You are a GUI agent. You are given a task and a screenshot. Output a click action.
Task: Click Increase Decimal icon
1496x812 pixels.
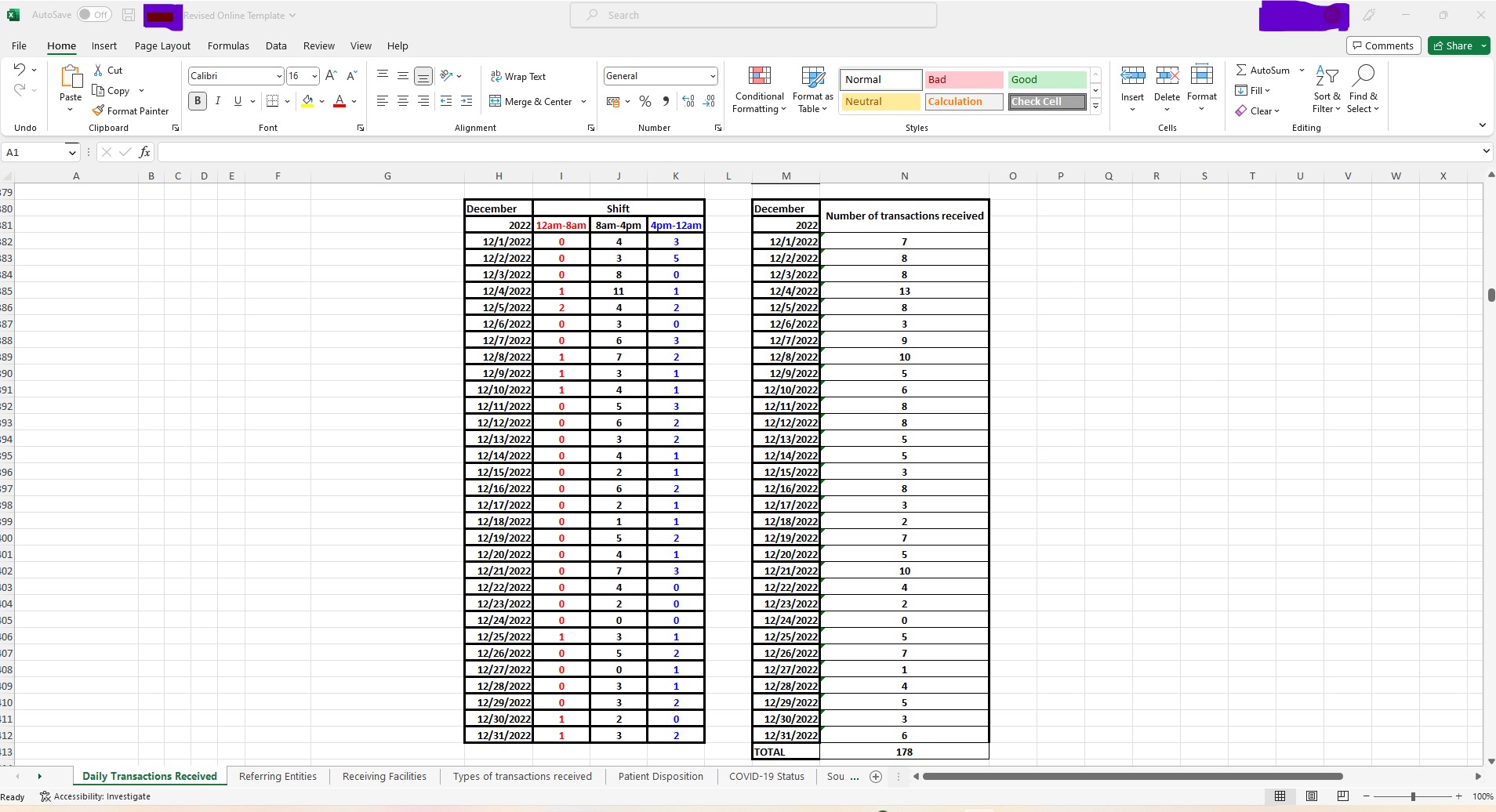(x=688, y=101)
